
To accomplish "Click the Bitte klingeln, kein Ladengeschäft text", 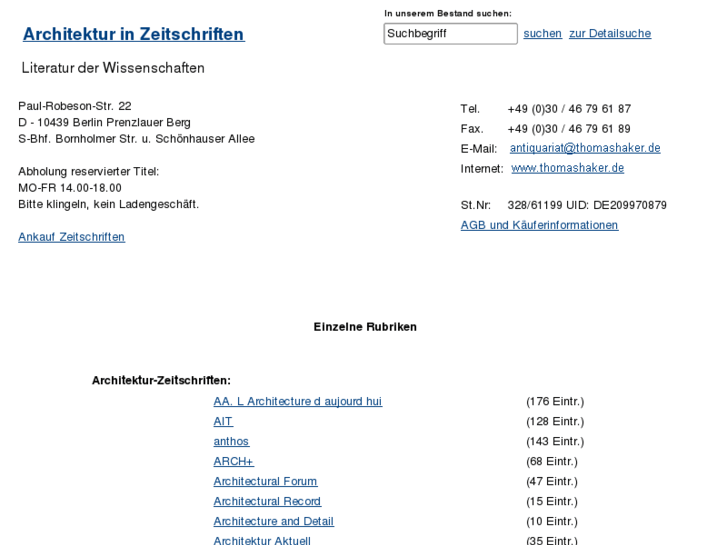I will coord(108,204).
